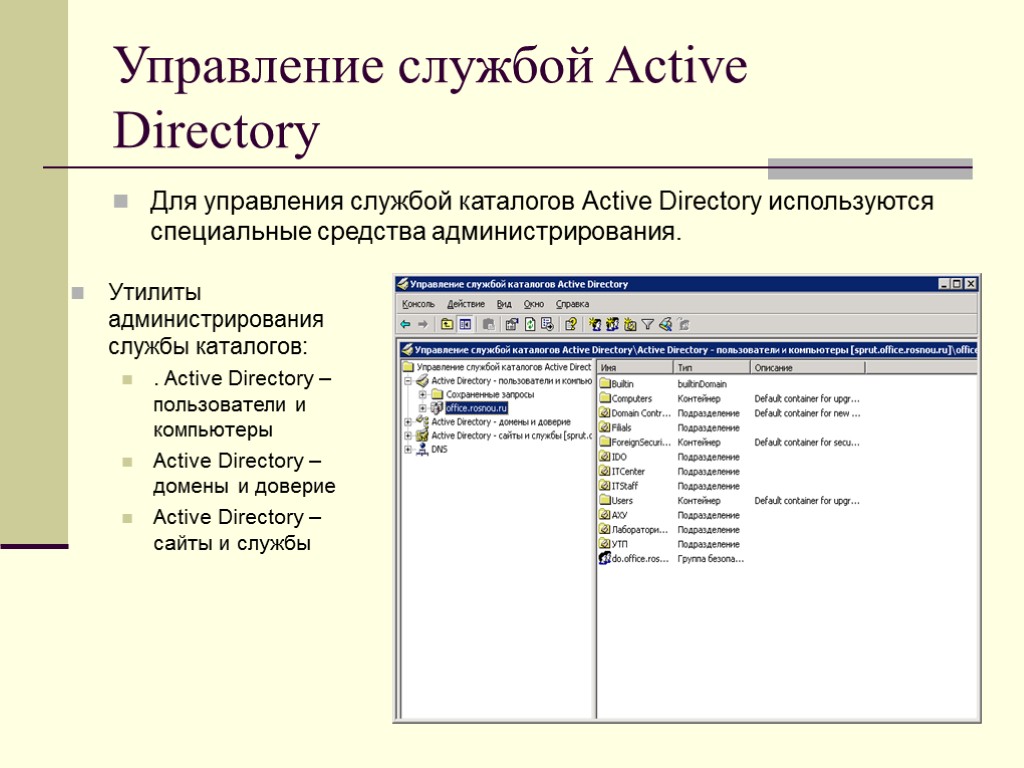
Task: Click the Help question mark icon
Action: pos(571,324)
